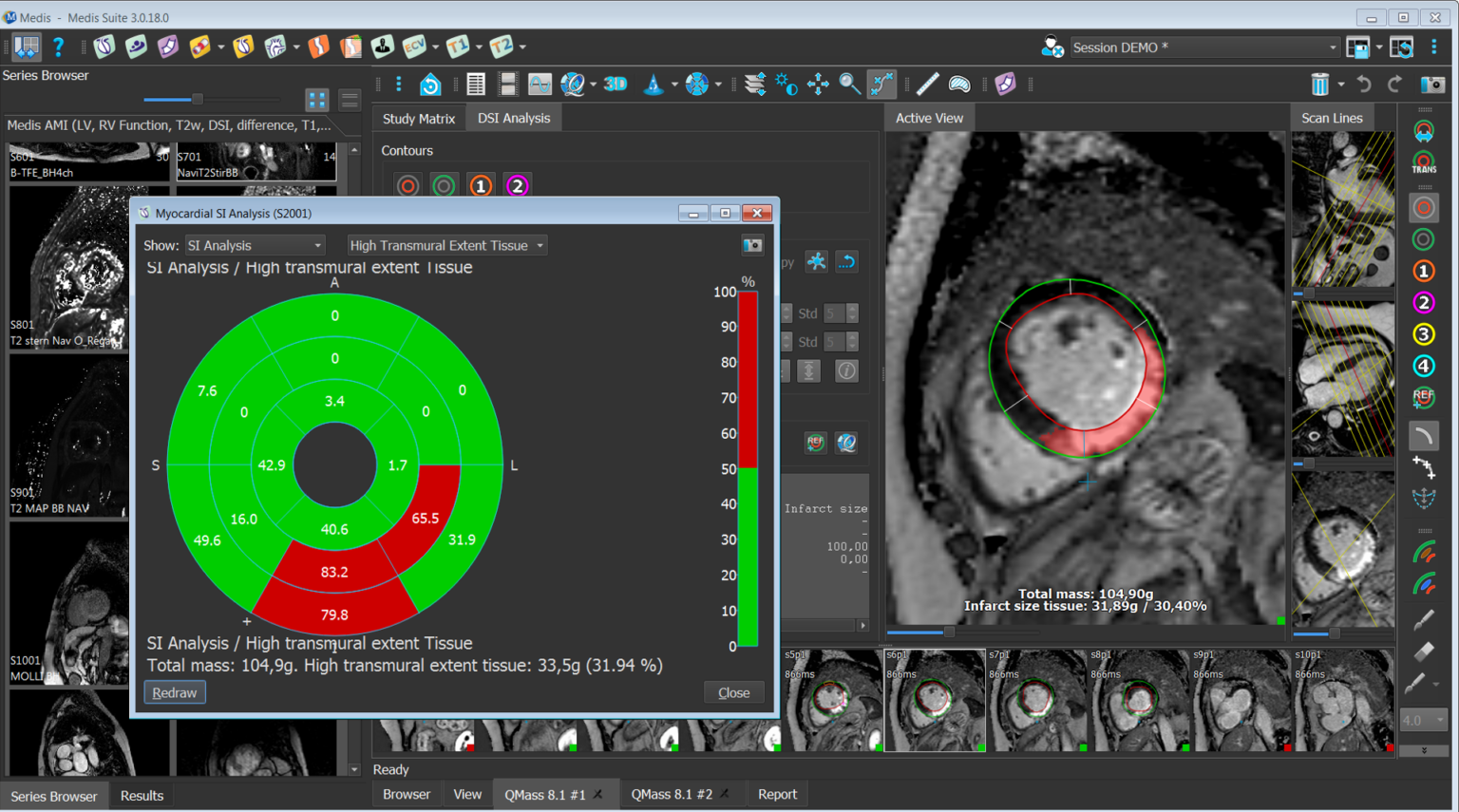
Task: Activate the contour editing spline tool
Action: (x=881, y=84)
